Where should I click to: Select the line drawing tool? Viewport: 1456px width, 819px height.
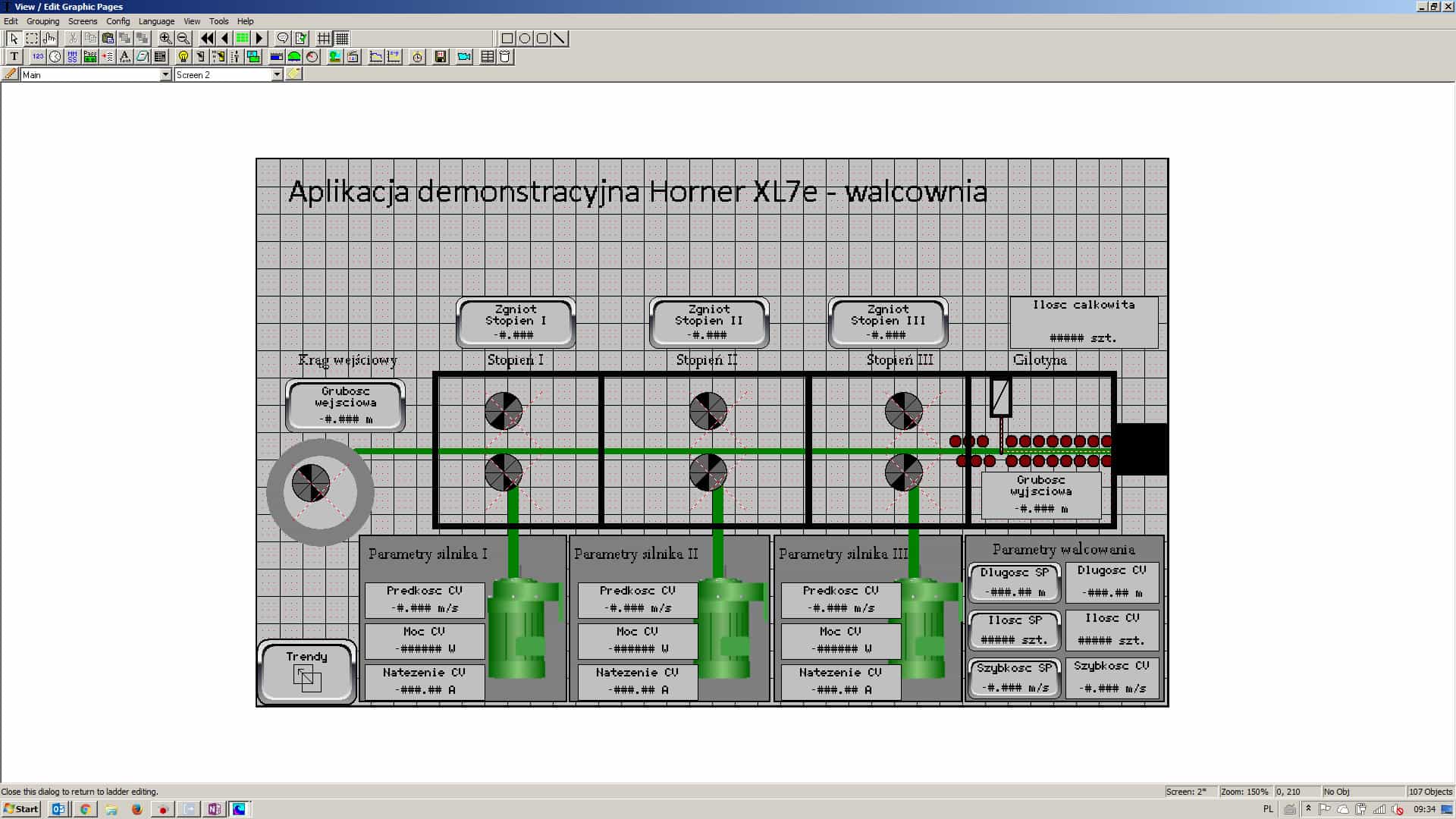(560, 38)
